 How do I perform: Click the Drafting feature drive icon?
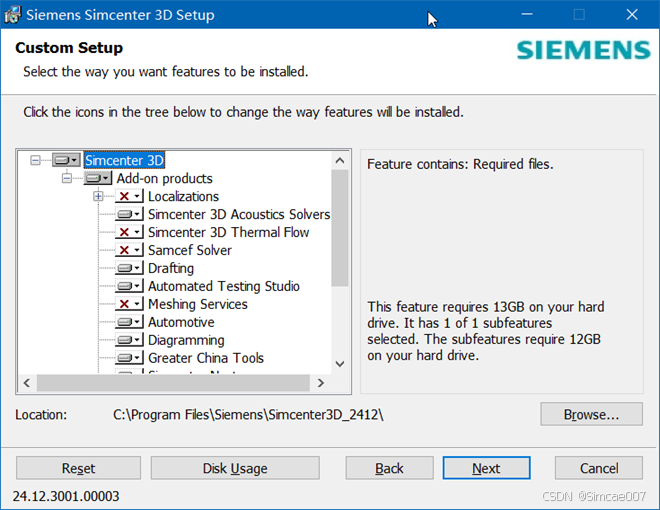129,268
